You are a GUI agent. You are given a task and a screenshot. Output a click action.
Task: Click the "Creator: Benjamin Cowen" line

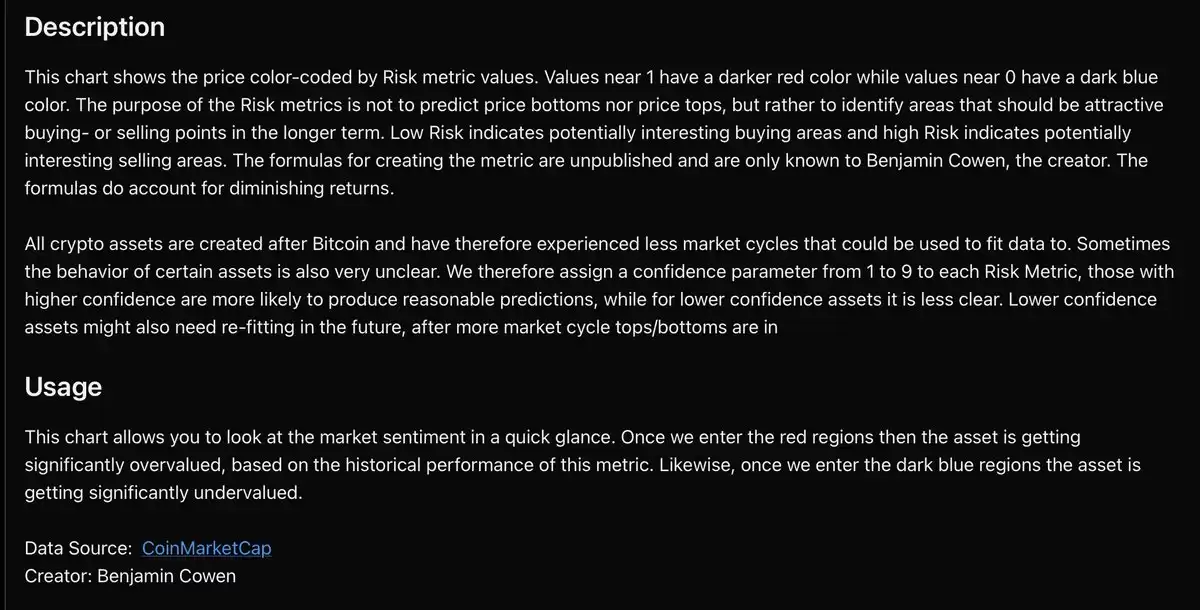[x=130, y=576]
